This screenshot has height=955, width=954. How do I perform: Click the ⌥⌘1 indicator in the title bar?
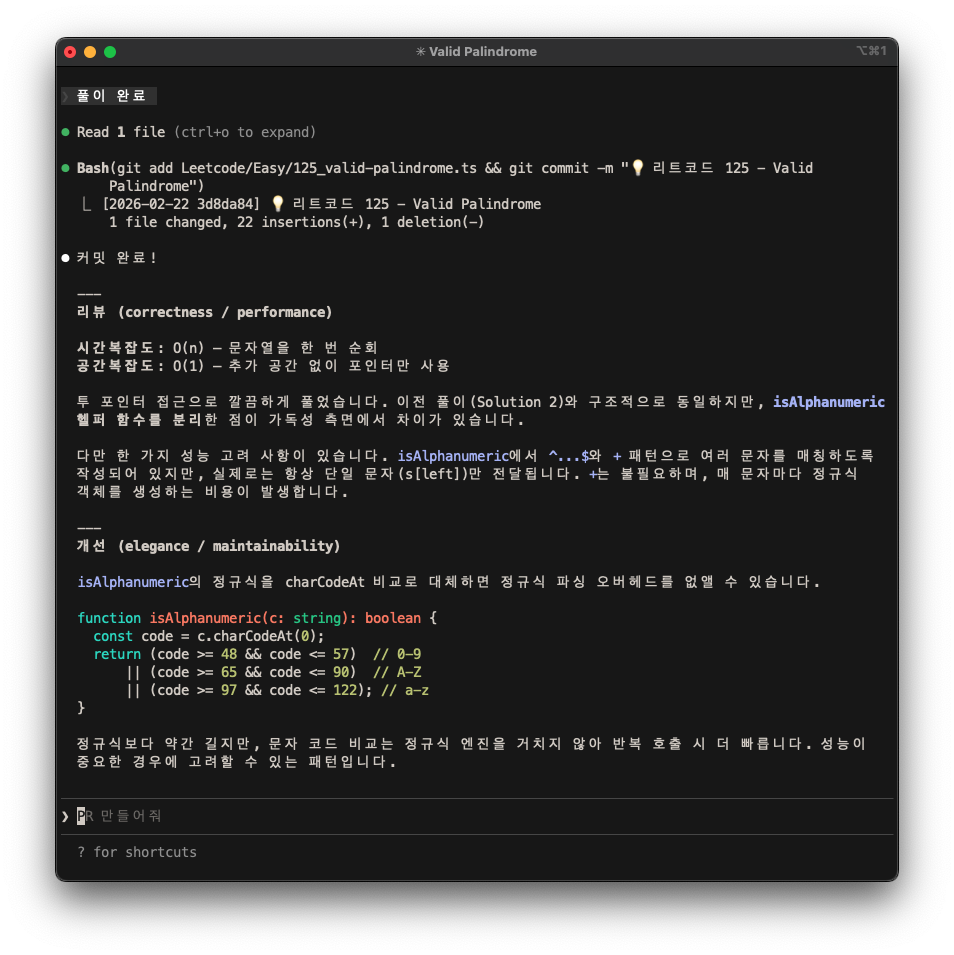[x=871, y=51]
